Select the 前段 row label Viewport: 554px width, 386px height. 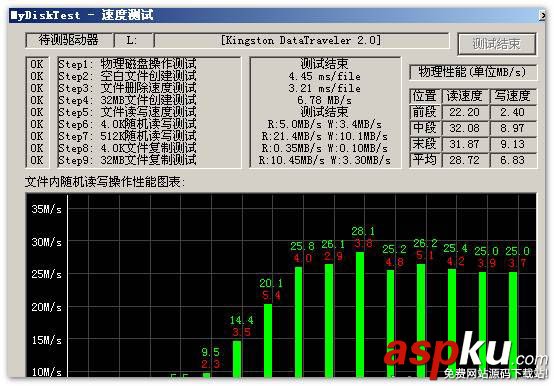425,112
